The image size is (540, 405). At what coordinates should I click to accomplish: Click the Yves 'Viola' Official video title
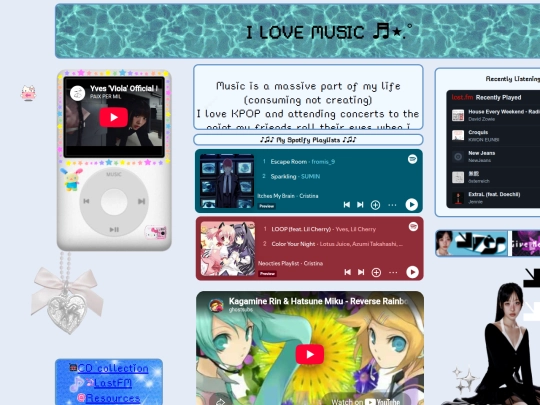[124, 89]
